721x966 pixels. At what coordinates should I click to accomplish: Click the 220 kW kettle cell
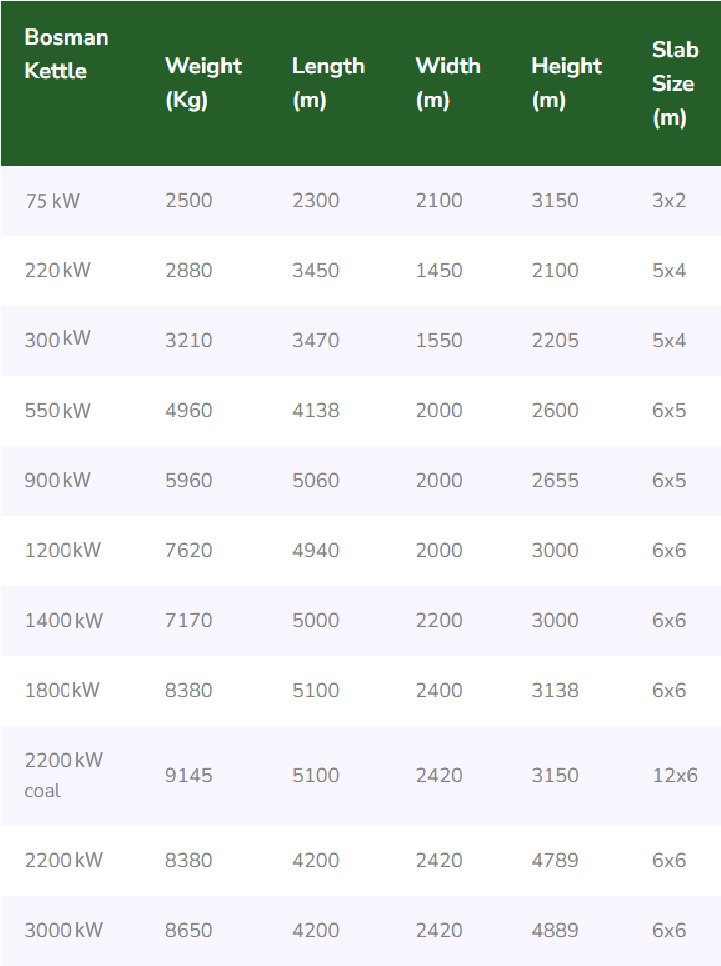57,271
